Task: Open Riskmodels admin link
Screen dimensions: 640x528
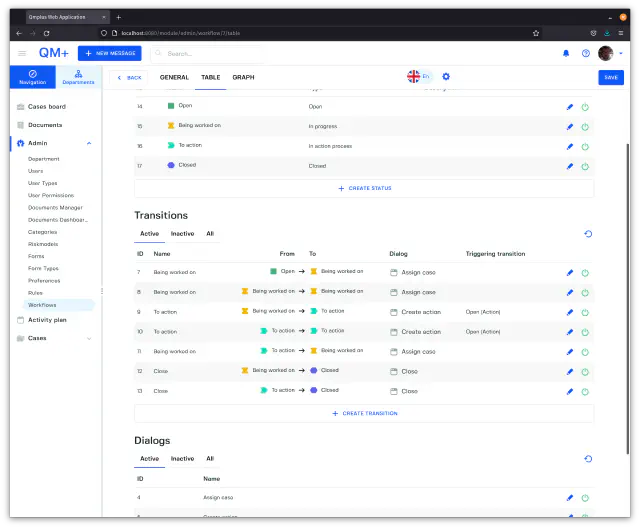Action: tap(43, 244)
